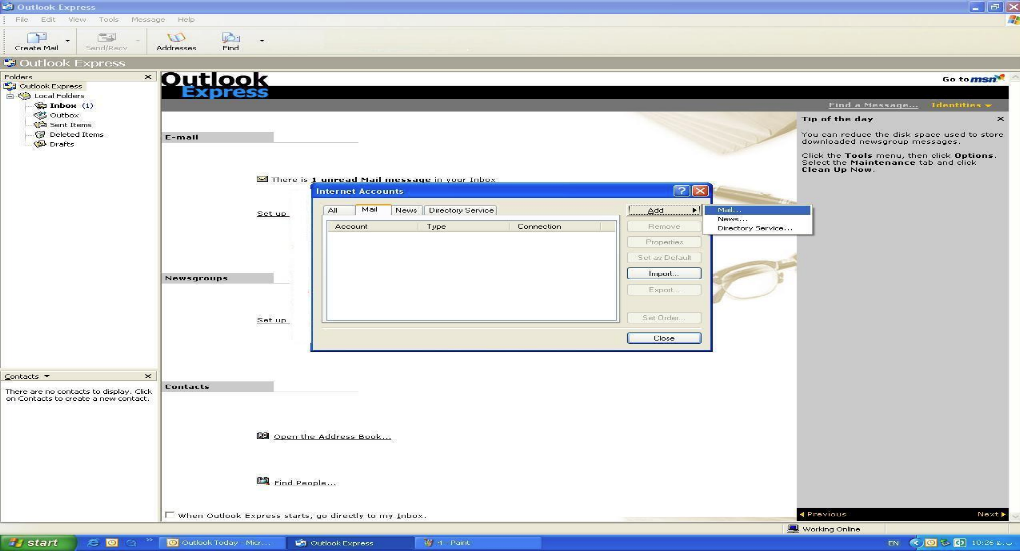Screen dimensions: 1020x552
Task: Open the Addresses book icon
Action: tap(176, 38)
